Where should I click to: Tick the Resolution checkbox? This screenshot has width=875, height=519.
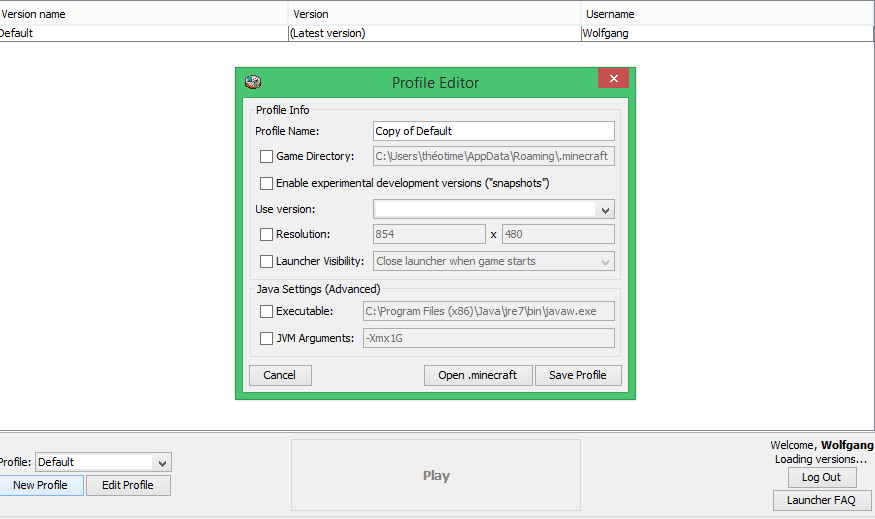point(266,234)
